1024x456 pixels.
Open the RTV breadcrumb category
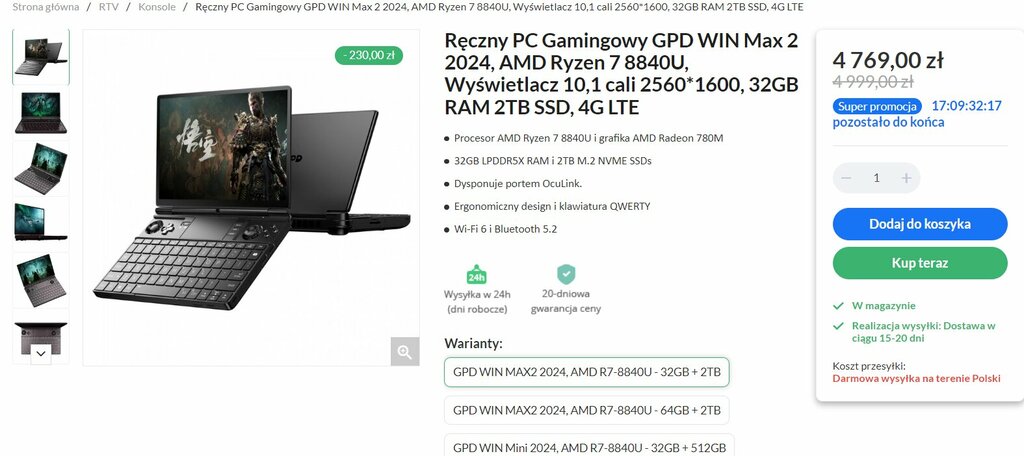click(109, 7)
